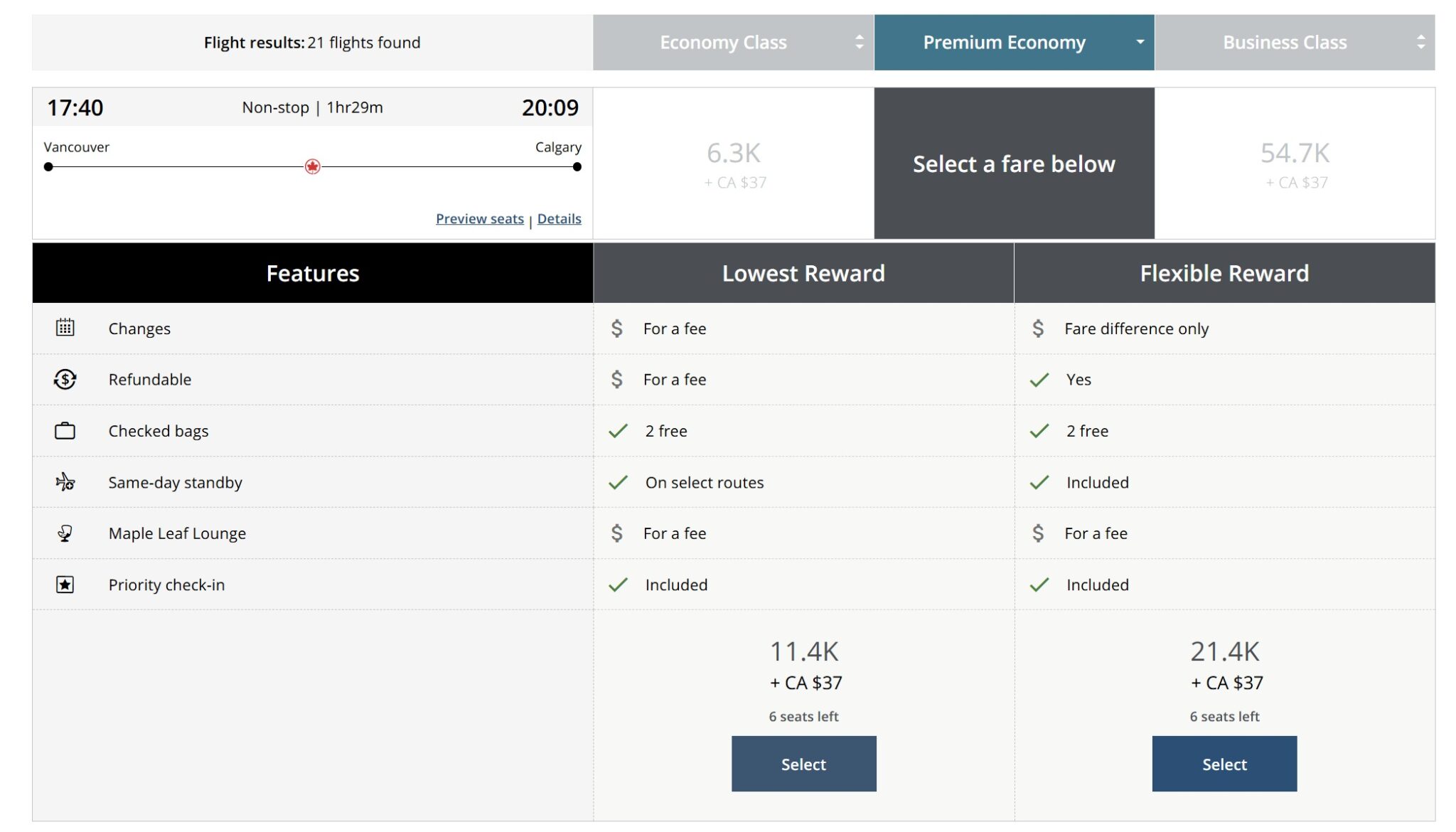Click Lowest Reward Checked bags green checkmark
Image resolution: width=1456 pixels, height=832 pixels.
pyautogui.click(x=618, y=431)
